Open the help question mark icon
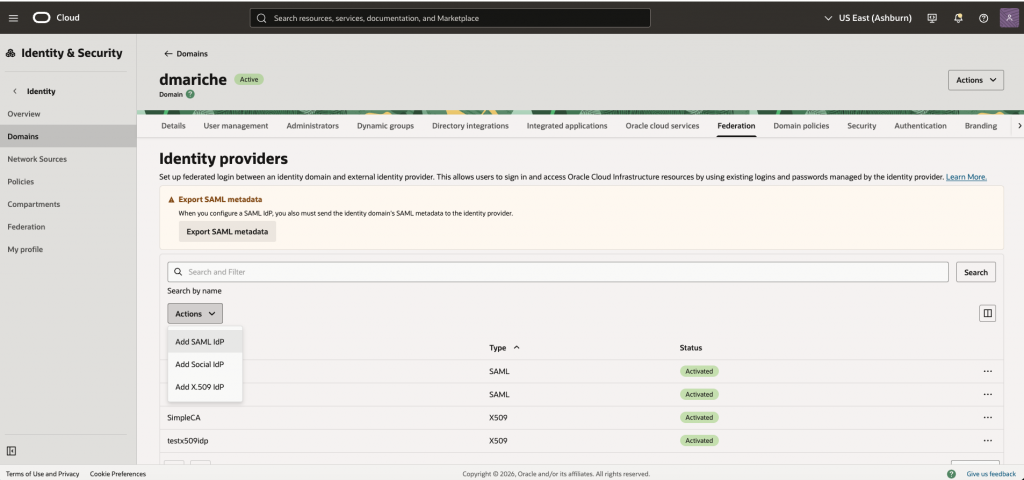The width and height of the screenshot is (1024, 480). click(x=983, y=18)
